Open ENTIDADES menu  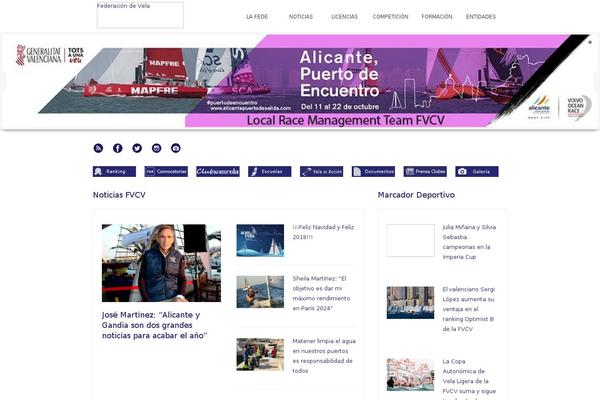tap(481, 17)
